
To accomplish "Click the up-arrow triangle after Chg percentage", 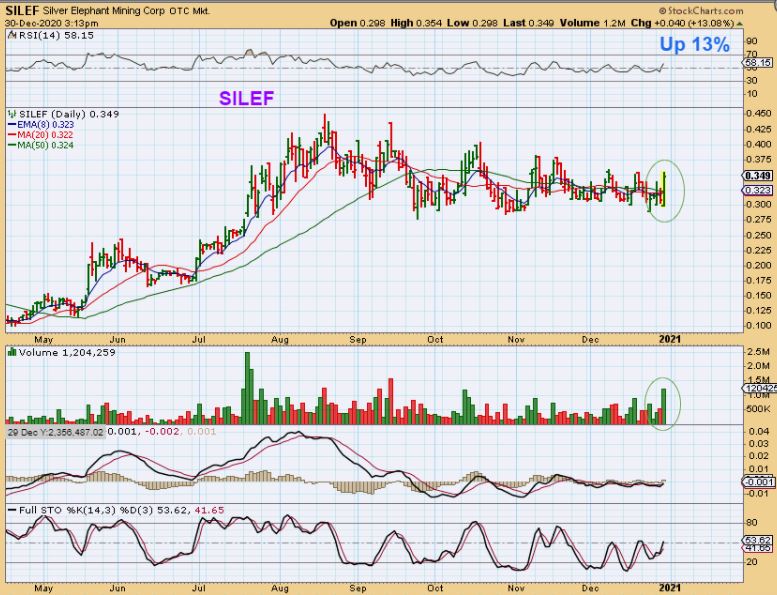I will click(740, 23).
